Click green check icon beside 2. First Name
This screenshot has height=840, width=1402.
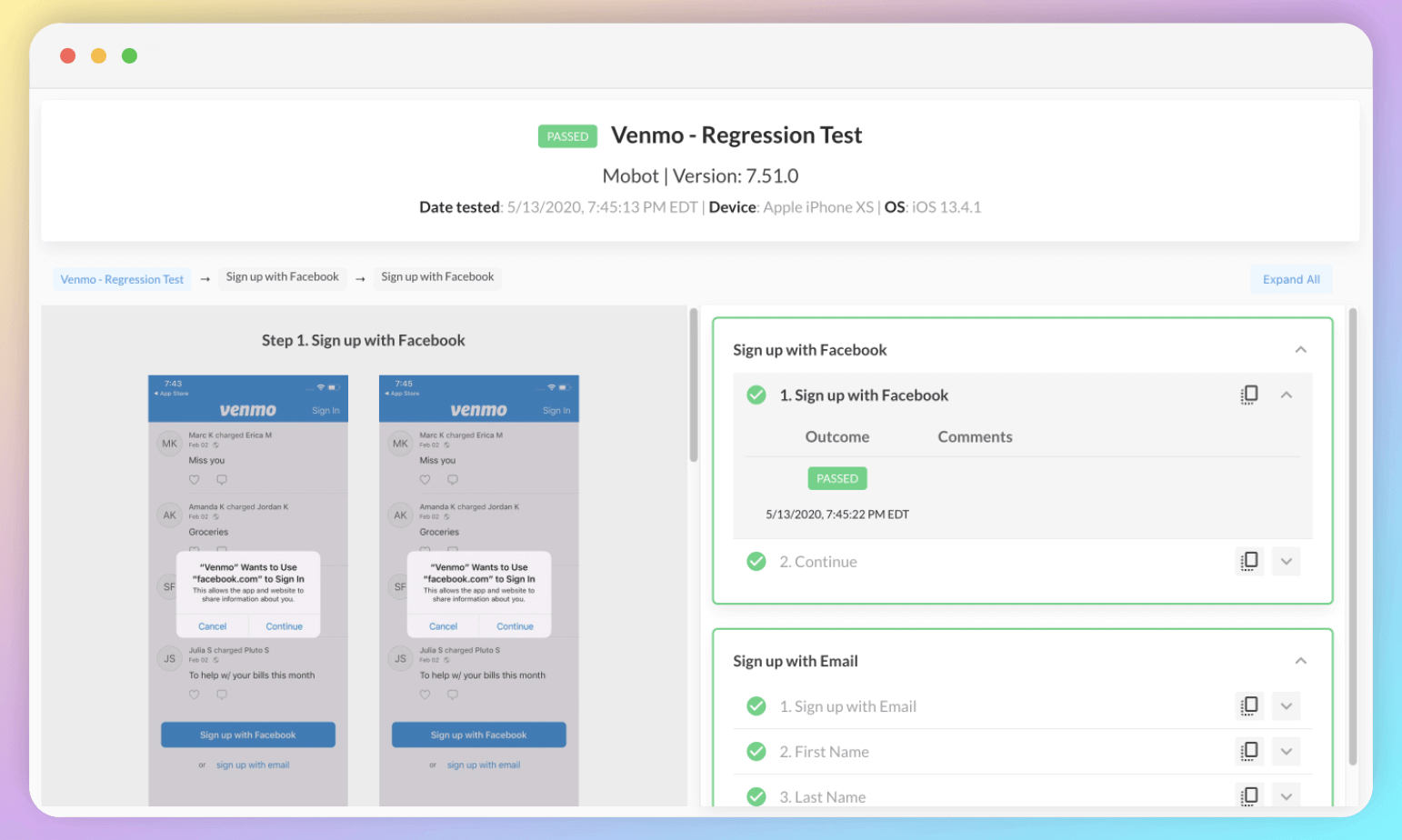click(756, 751)
